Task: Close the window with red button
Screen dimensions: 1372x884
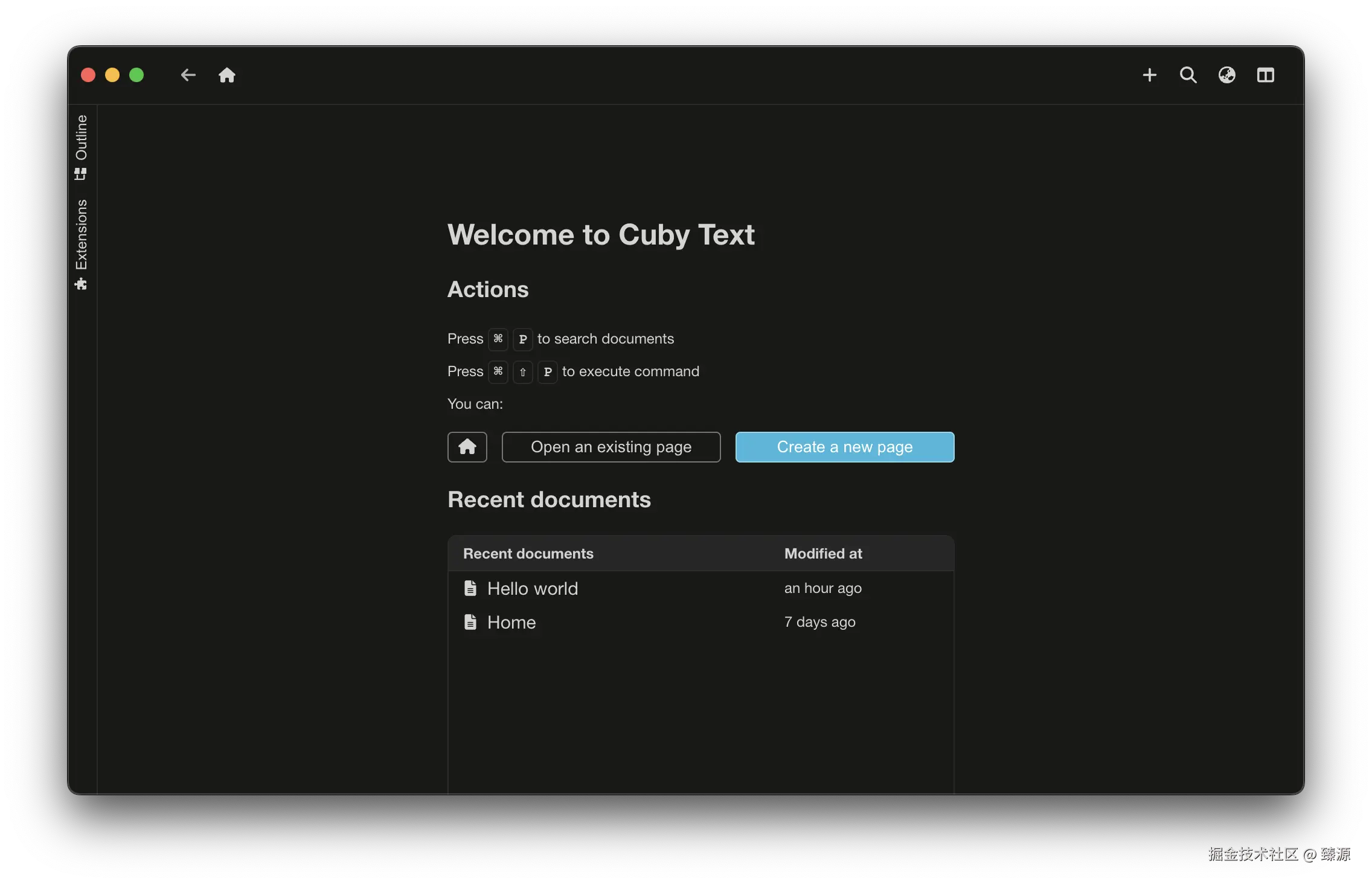Action: click(88, 75)
